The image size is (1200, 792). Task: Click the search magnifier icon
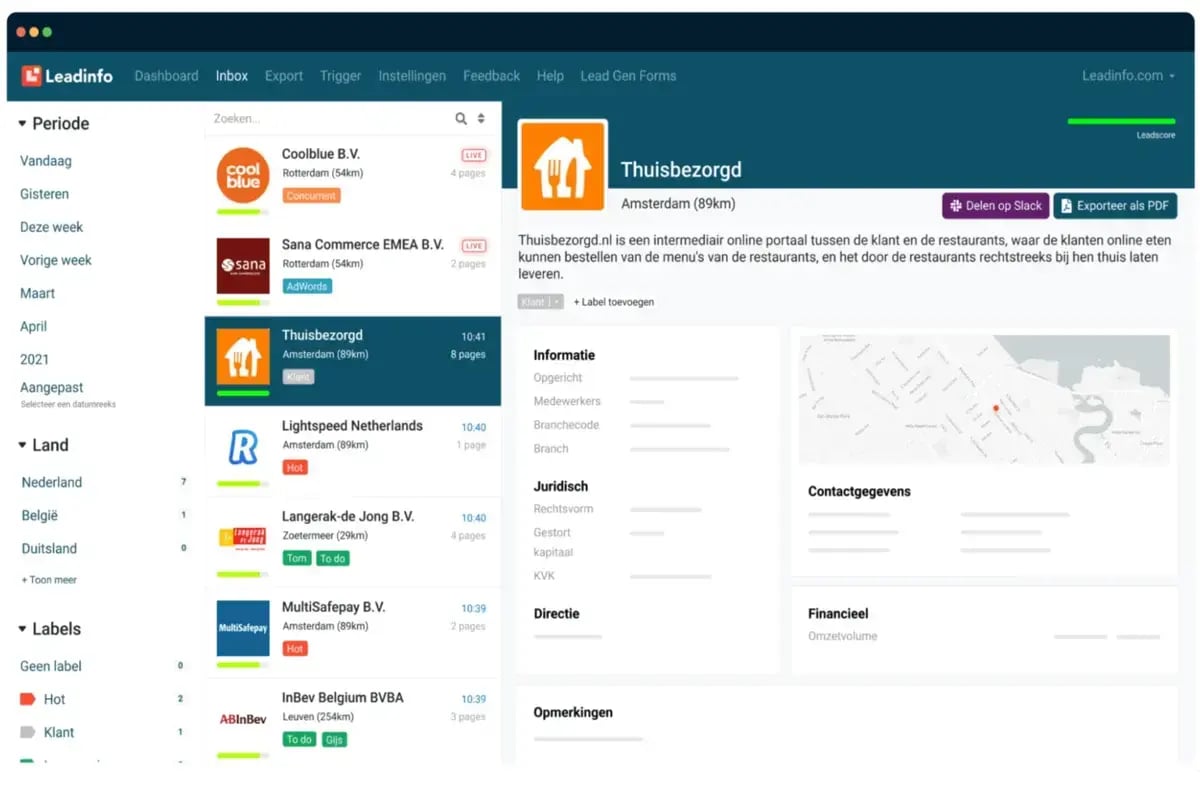pyautogui.click(x=459, y=118)
